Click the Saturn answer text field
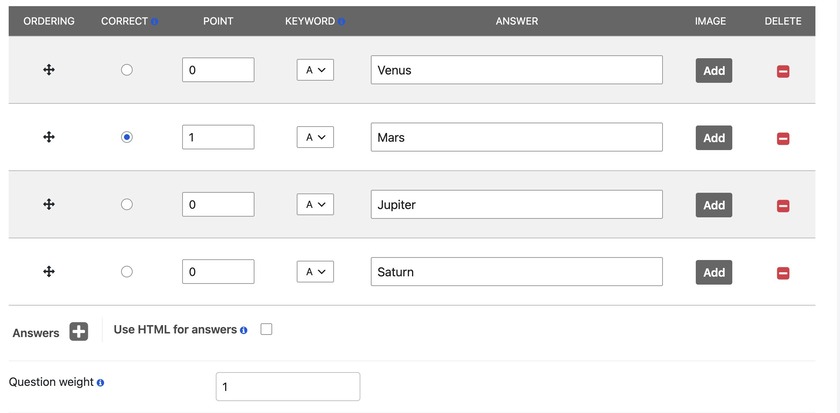 [516, 272]
